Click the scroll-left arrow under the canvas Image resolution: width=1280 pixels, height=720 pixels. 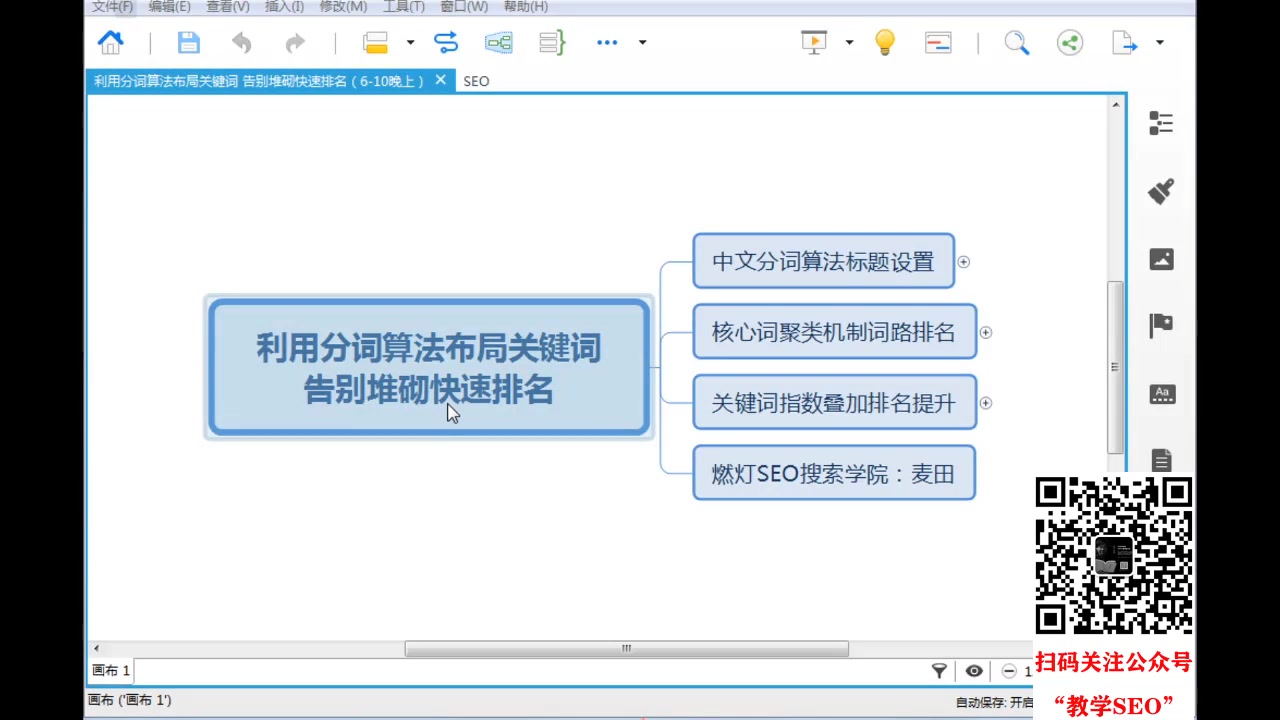pos(96,648)
